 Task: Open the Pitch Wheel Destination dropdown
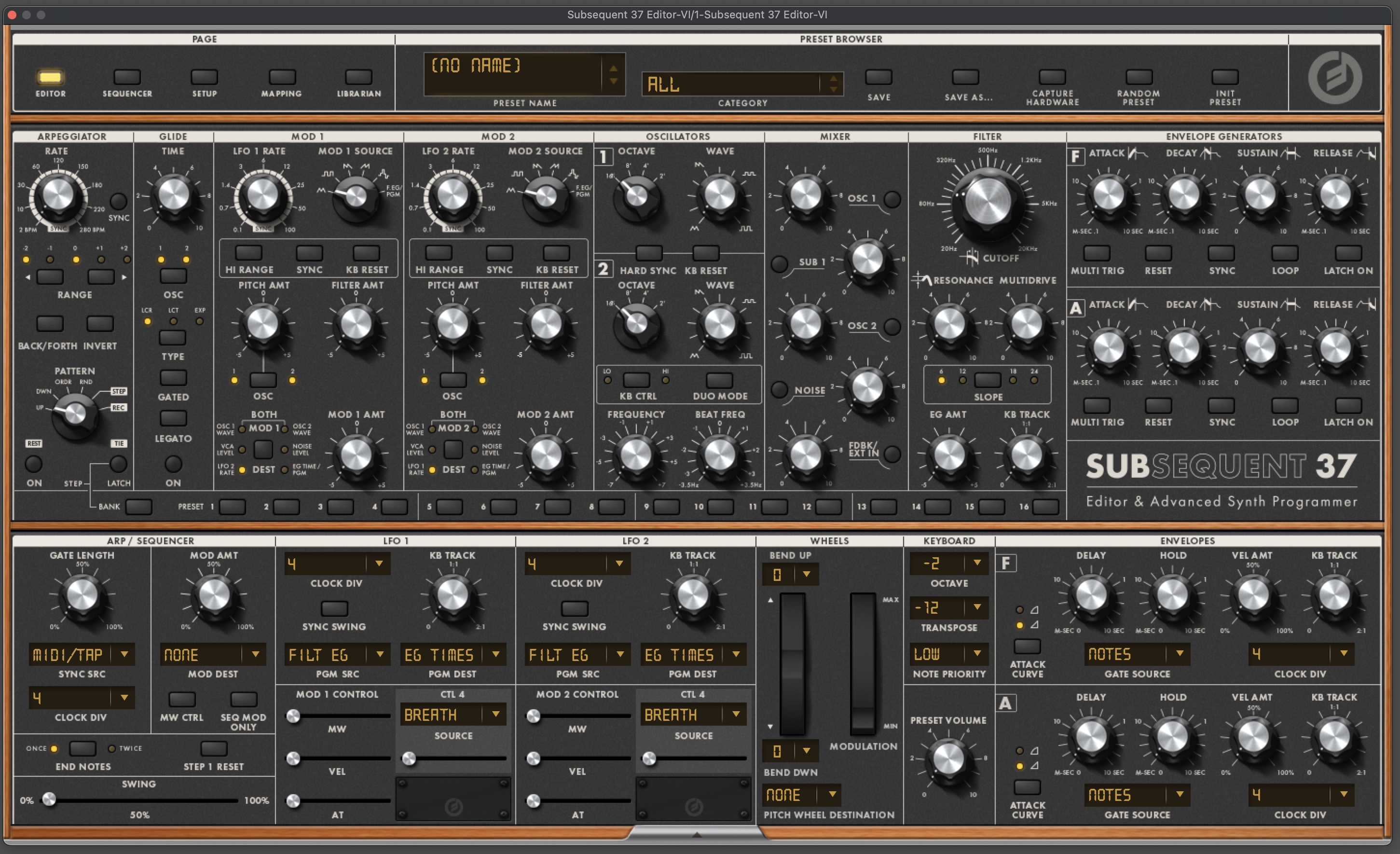(801, 794)
